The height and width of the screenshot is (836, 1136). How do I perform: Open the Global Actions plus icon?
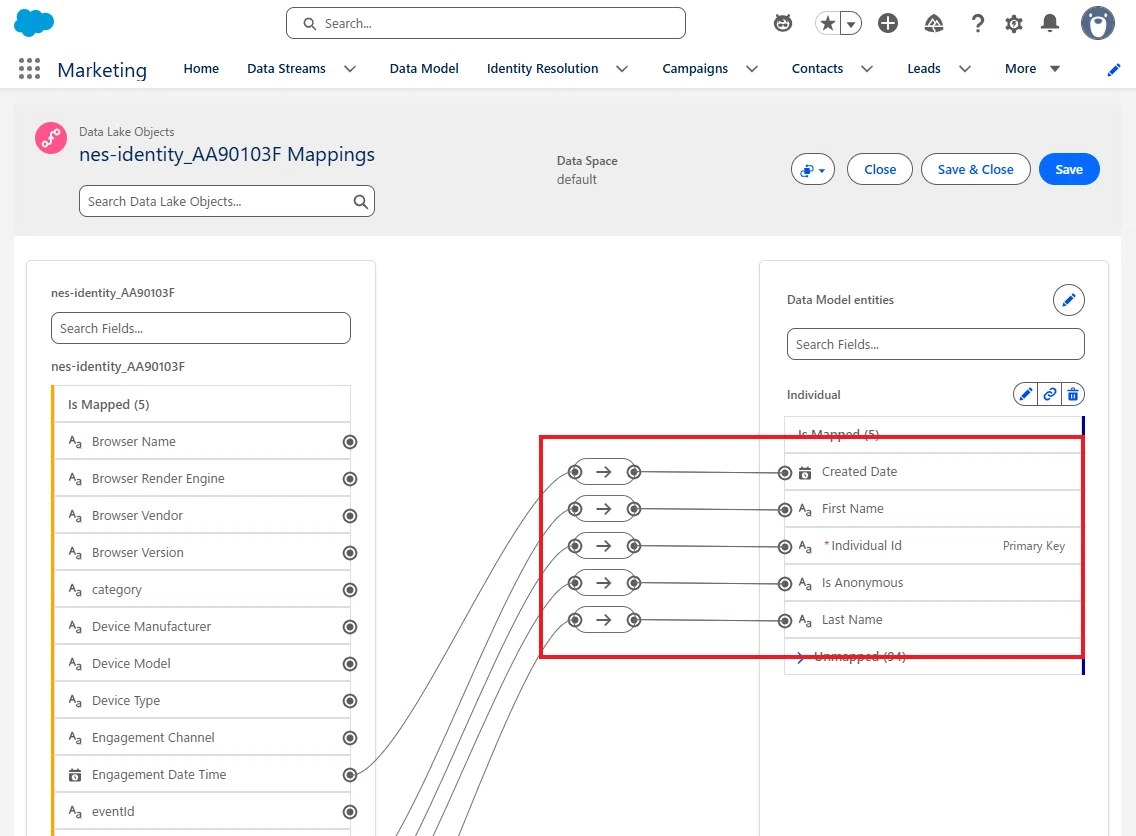tap(888, 23)
